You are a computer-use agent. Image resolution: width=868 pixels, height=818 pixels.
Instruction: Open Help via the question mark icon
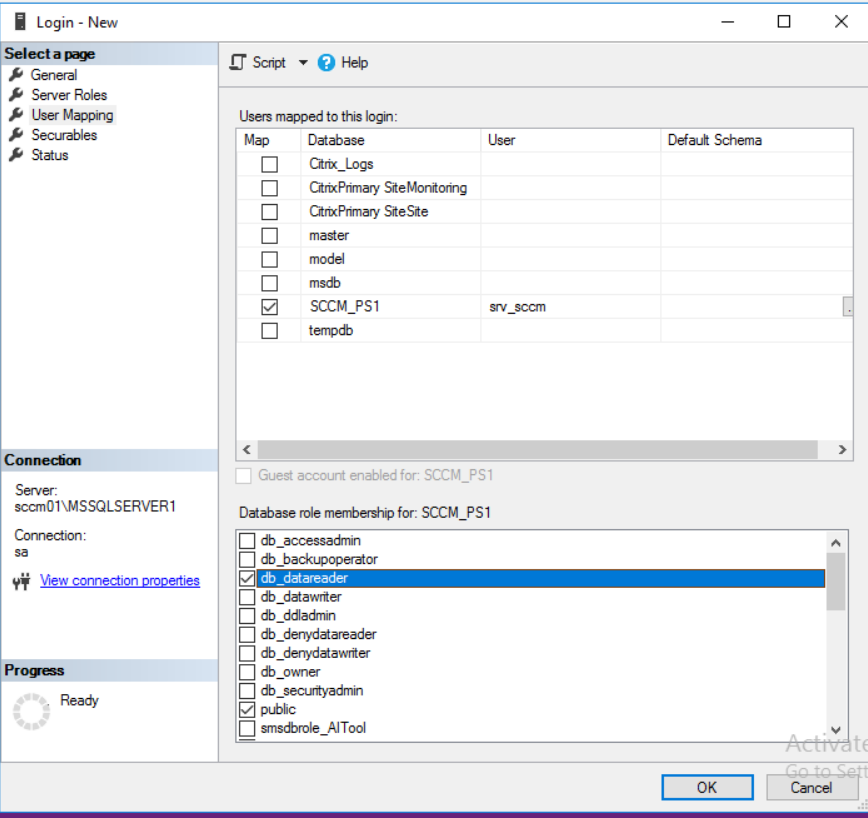coord(325,61)
